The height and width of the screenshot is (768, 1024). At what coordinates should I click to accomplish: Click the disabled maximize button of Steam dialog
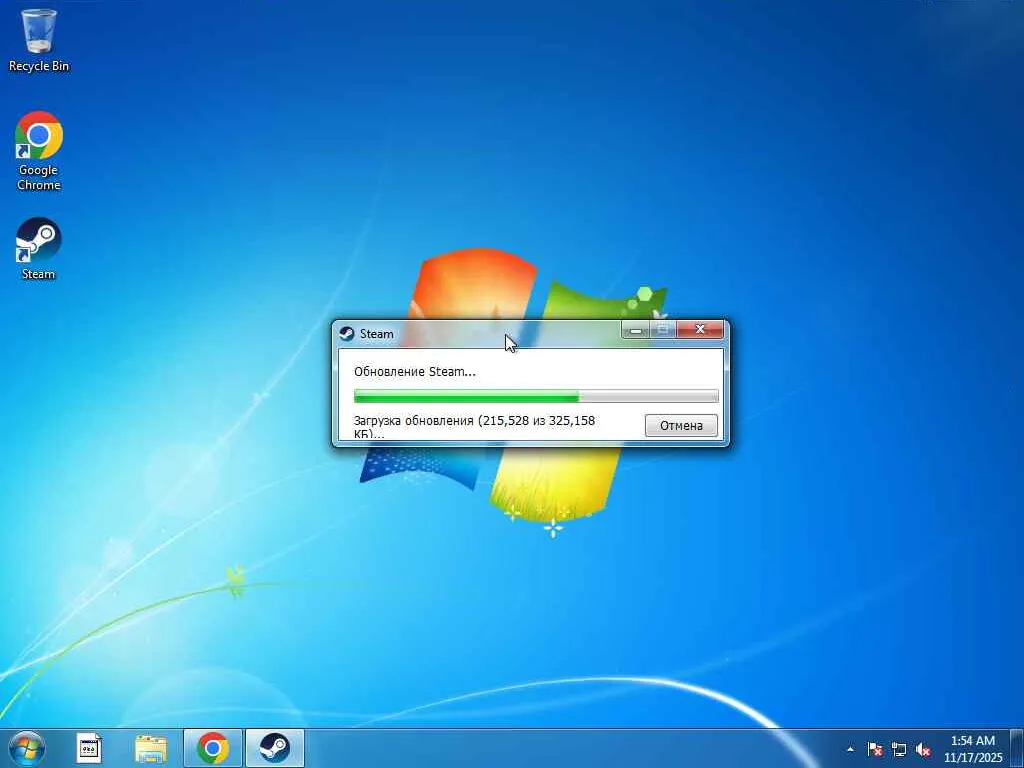(663, 330)
